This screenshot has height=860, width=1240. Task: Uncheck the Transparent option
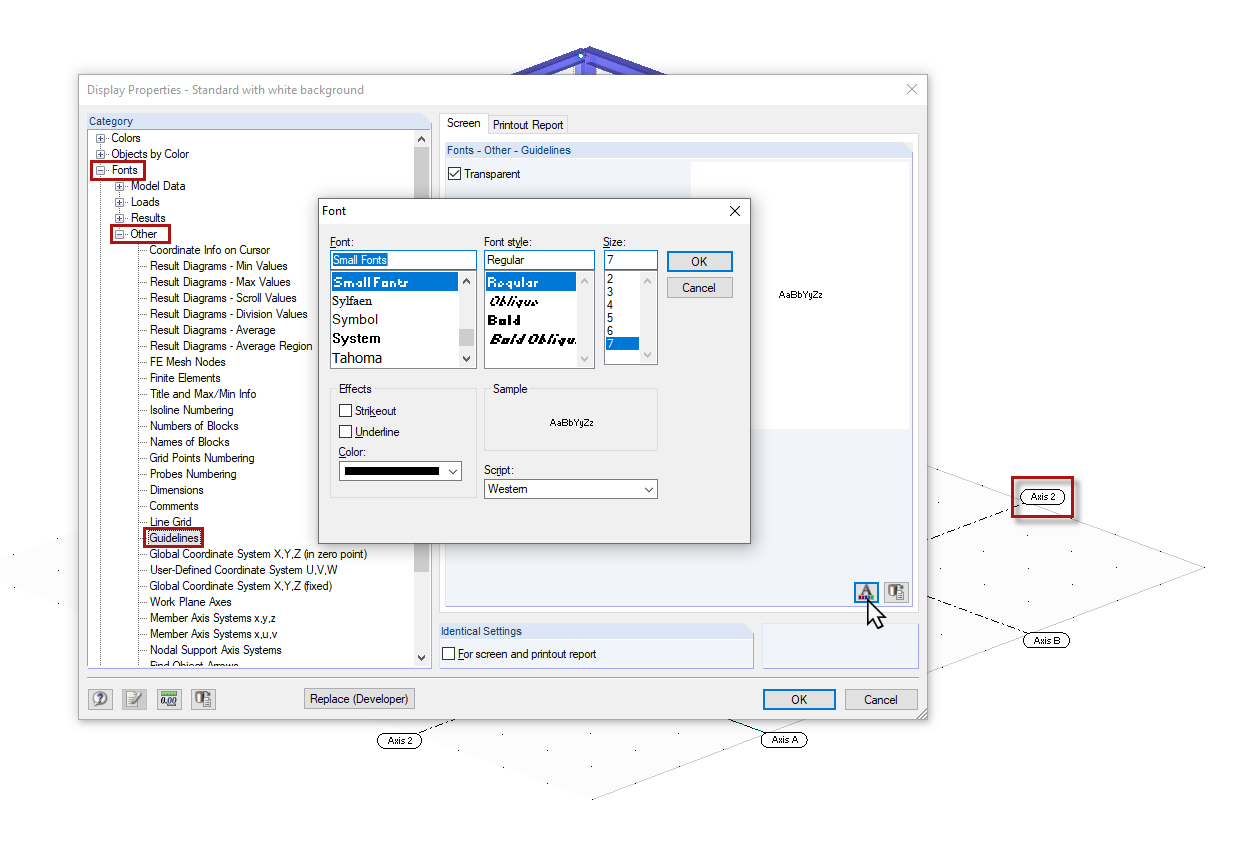click(455, 172)
